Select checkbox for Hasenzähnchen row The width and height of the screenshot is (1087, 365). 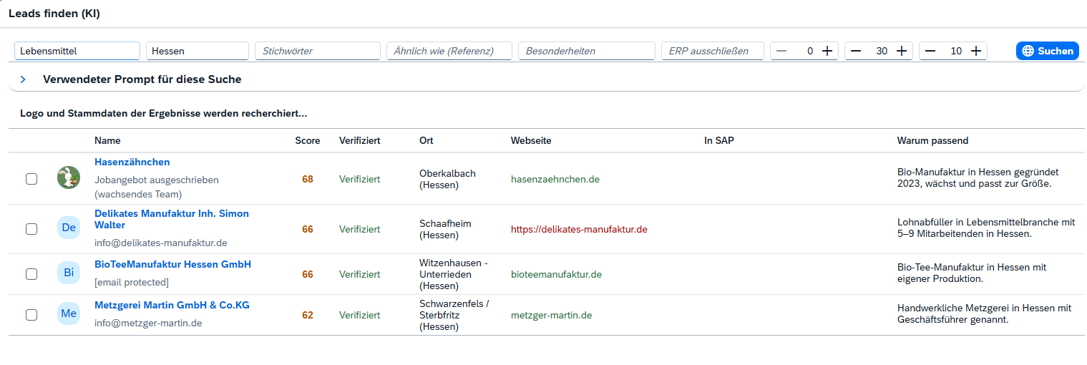pyautogui.click(x=31, y=179)
